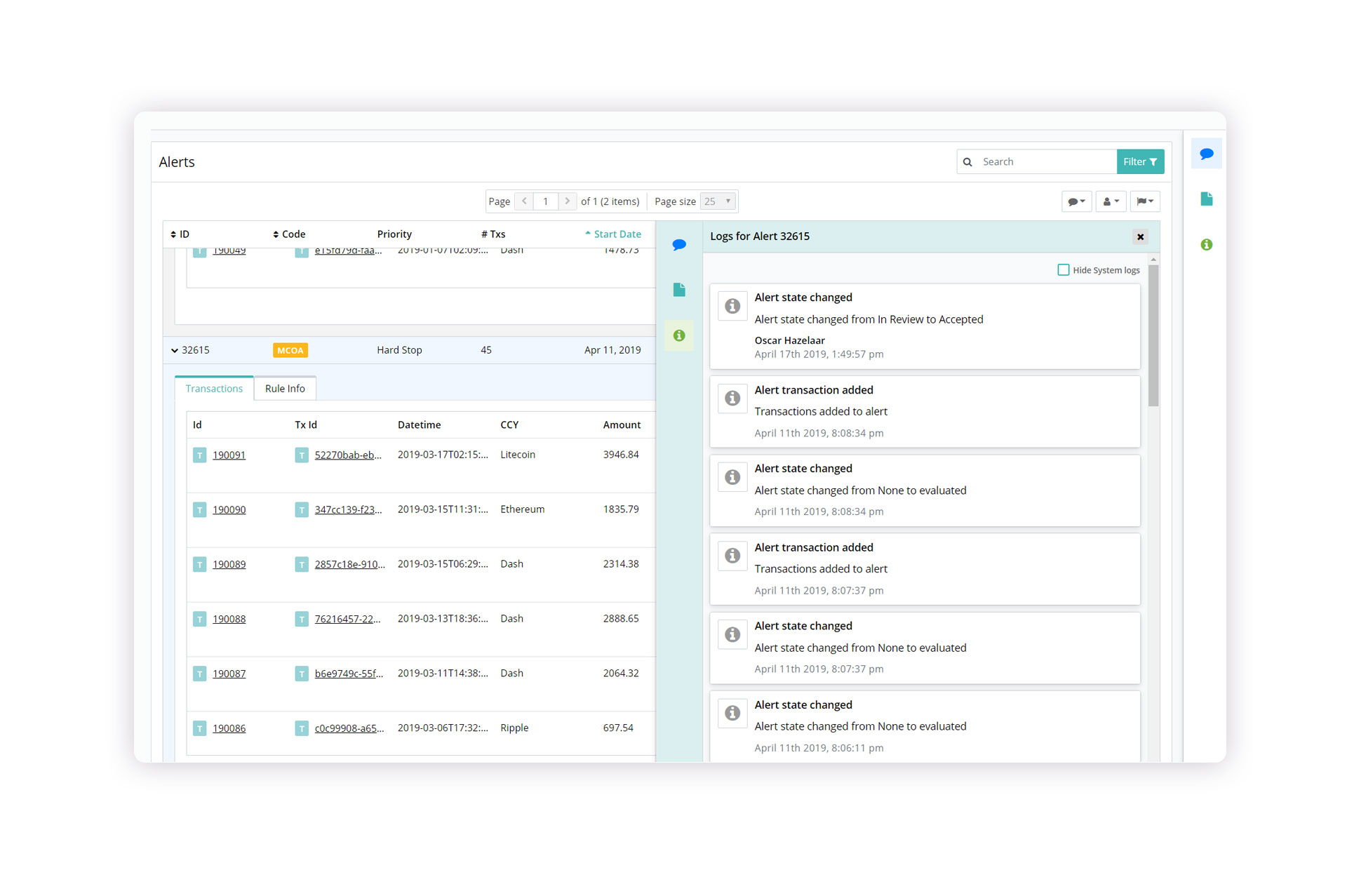The height and width of the screenshot is (896, 1347).
Task: Go to previous page arrow
Action: tap(524, 201)
